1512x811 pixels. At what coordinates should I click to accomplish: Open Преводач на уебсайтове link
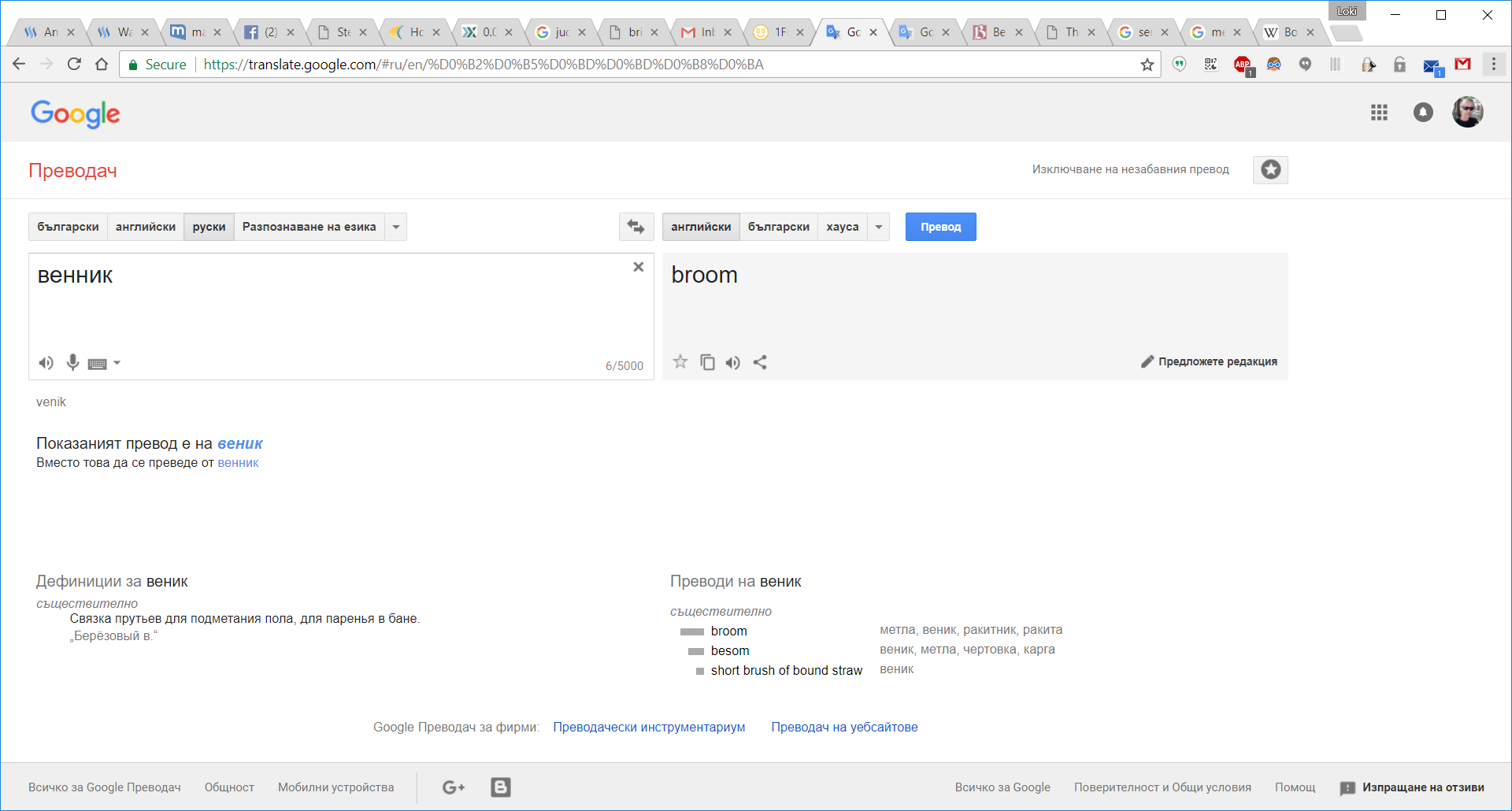844,727
